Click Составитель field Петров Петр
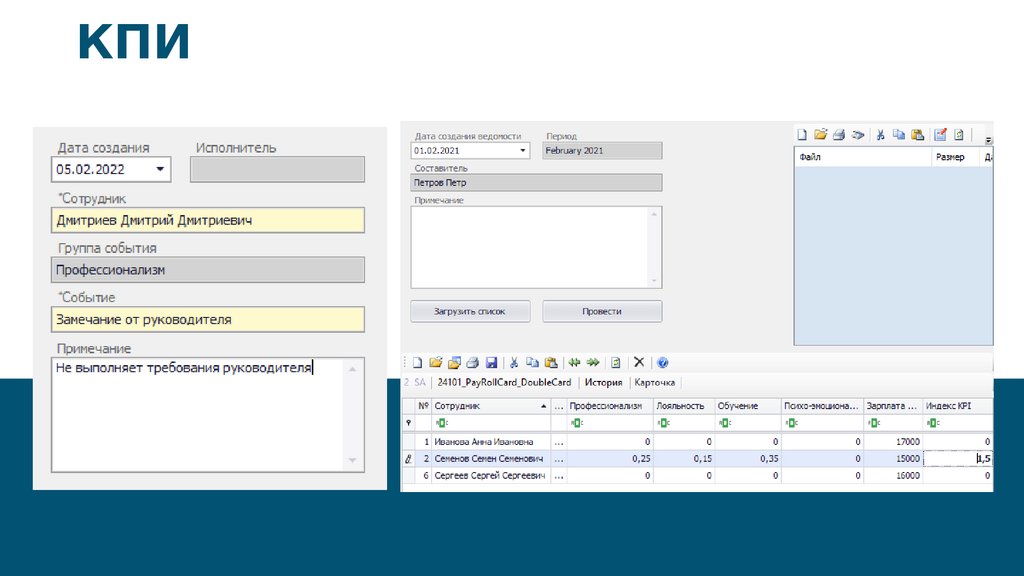Viewport: 1024px width, 576px height. 536,183
